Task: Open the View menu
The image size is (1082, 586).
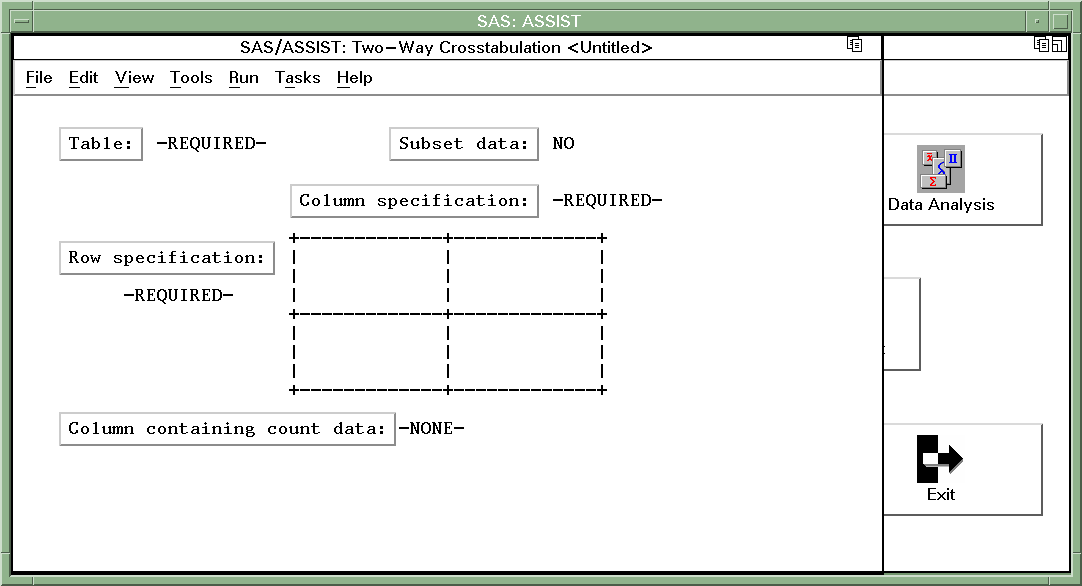Action: click(x=134, y=78)
